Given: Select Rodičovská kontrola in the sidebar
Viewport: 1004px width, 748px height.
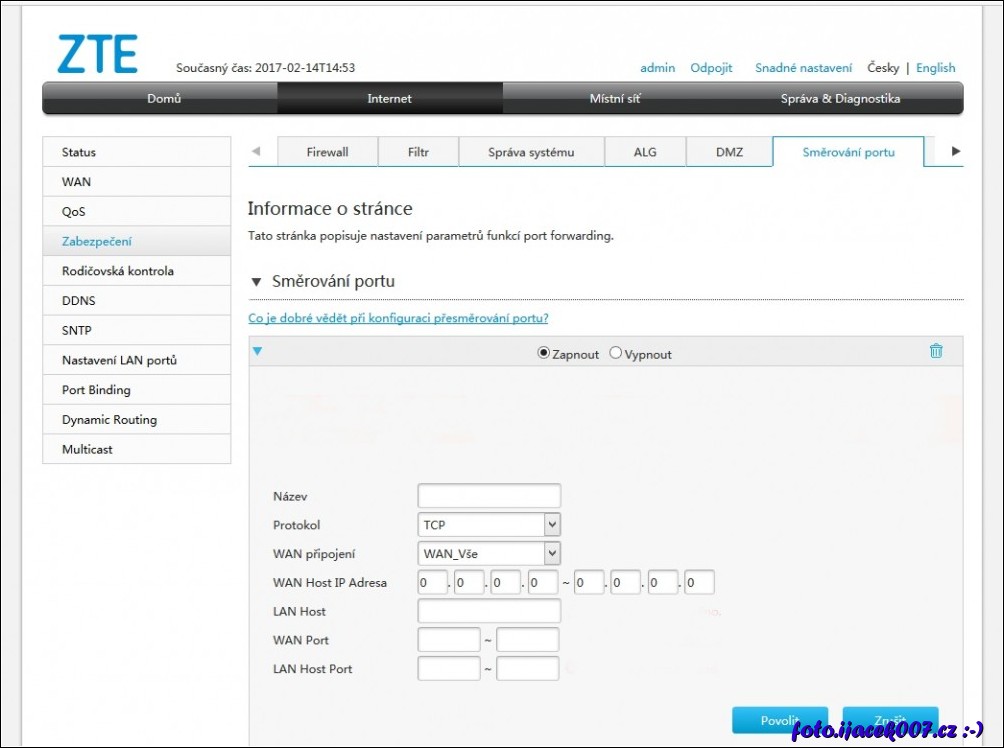Looking at the screenshot, I should pos(118,271).
